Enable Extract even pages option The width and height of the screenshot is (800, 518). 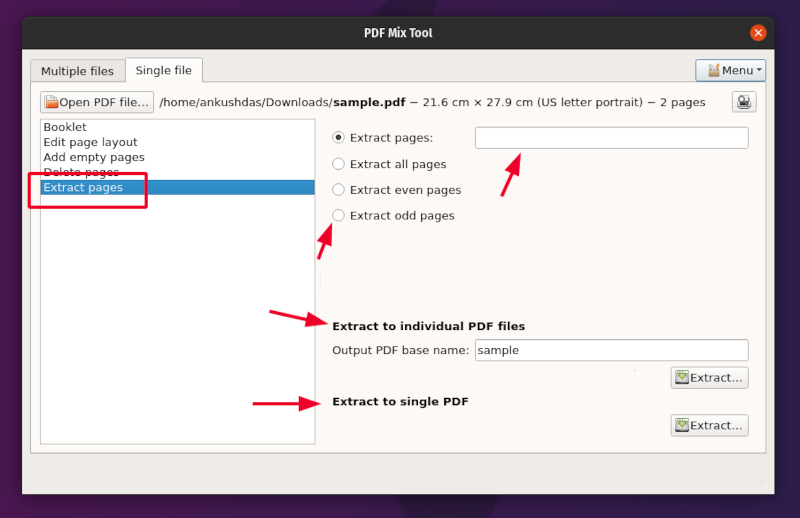[338, 190]
